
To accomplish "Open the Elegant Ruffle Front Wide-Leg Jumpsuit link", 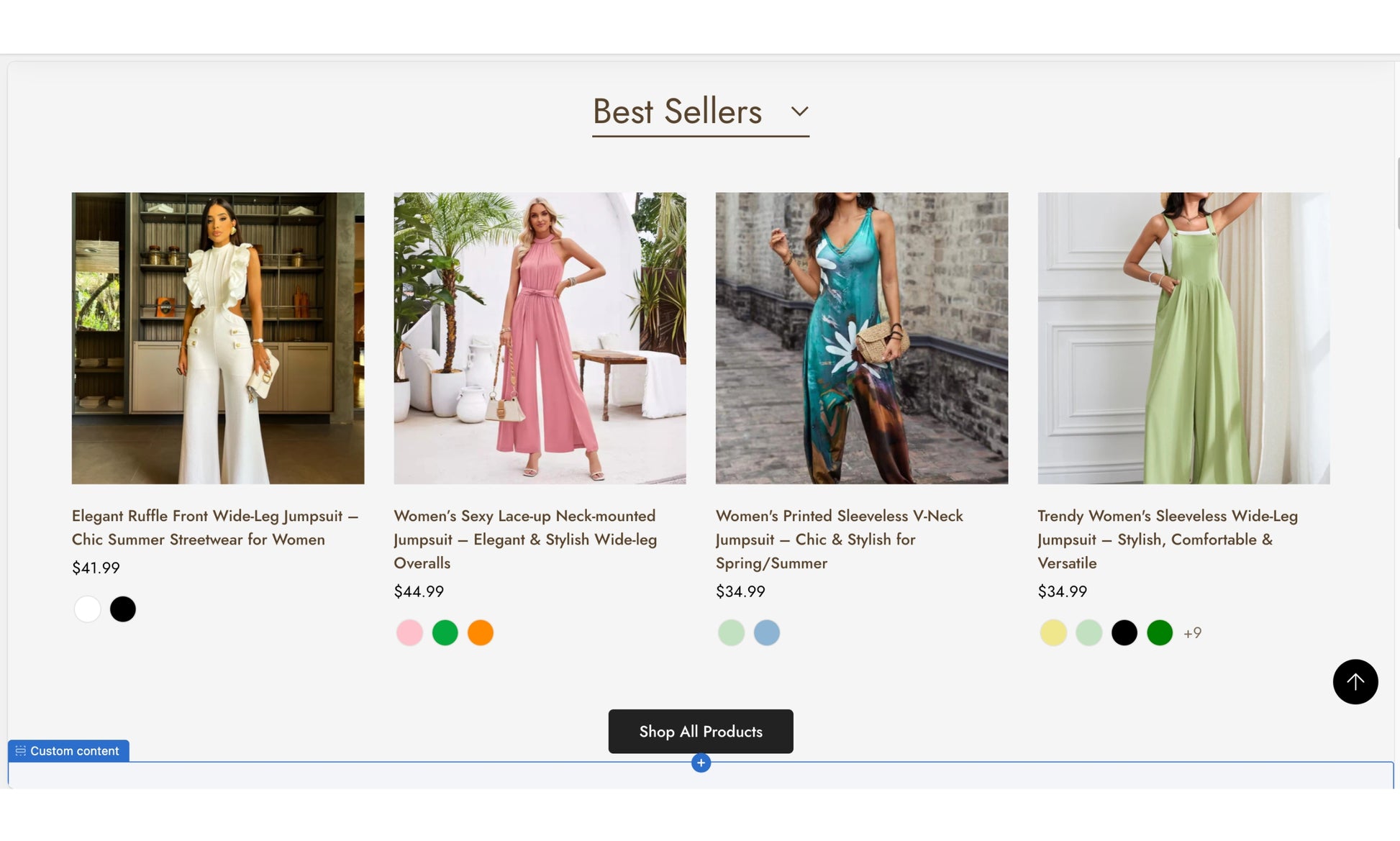I will pyautogui.click(x=215, y=527).
